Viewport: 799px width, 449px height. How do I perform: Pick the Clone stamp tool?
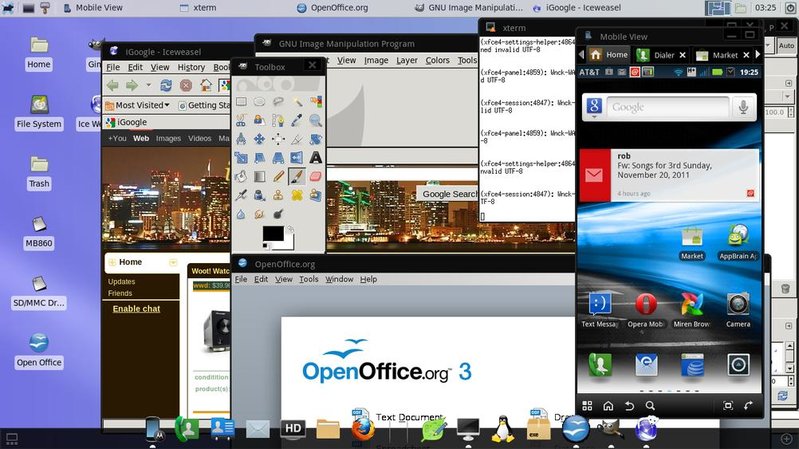tap(278, 195)
